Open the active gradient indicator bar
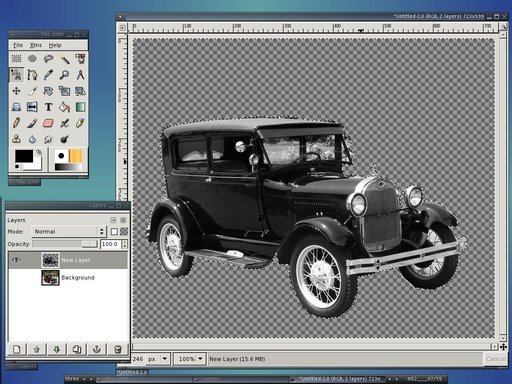This screenshot has width=512, height=384. click(x=68, y=166)
